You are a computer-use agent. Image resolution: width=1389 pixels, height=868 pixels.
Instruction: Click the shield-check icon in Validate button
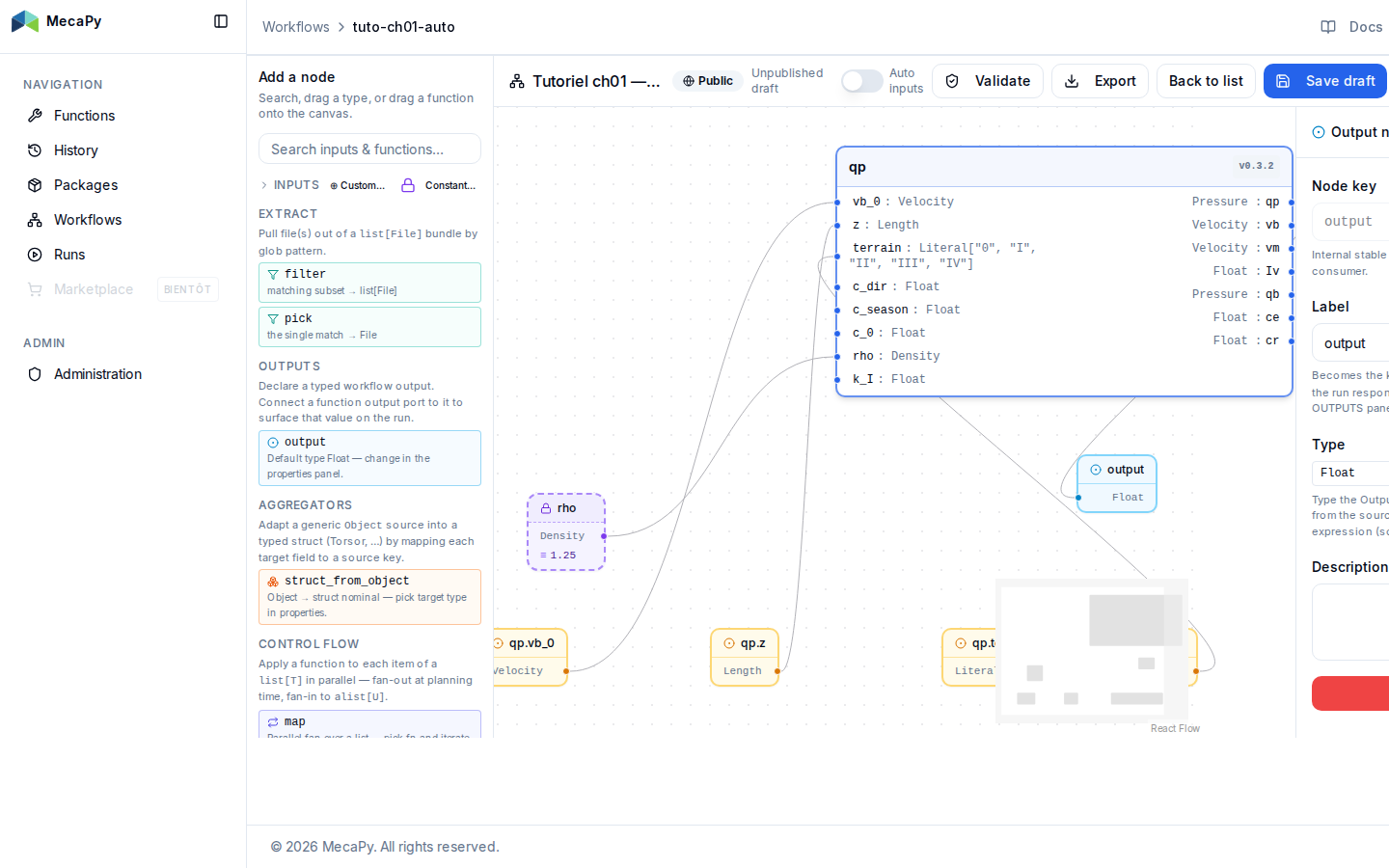952,81
